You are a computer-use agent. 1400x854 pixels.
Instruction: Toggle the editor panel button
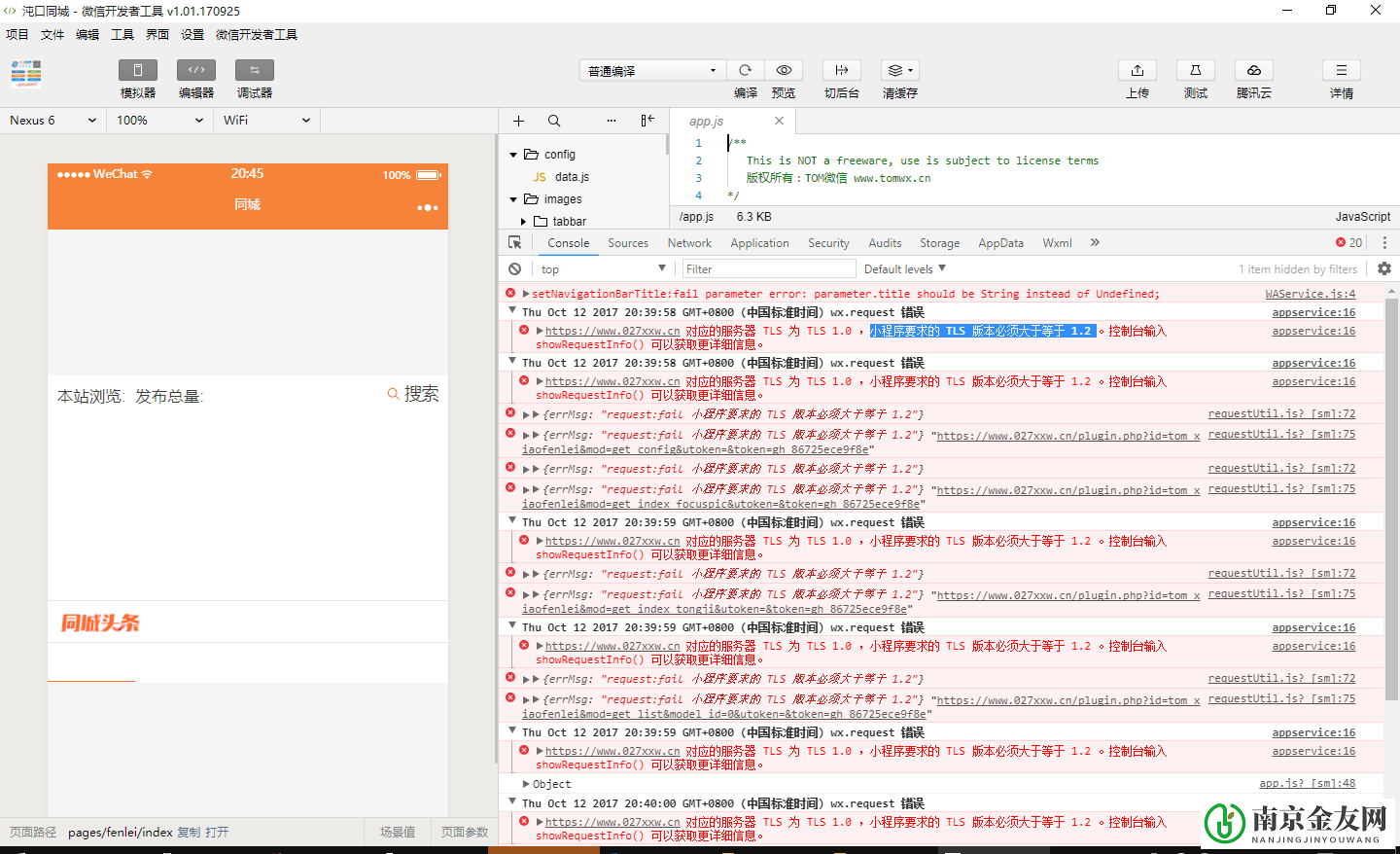pyautogui.click(x=196, y=70)
